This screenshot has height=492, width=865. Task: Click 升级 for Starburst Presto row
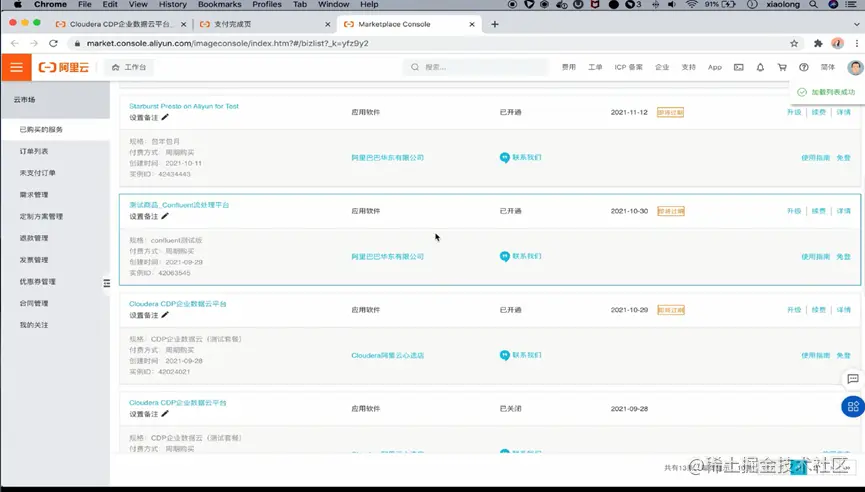[x=794, y=112]
